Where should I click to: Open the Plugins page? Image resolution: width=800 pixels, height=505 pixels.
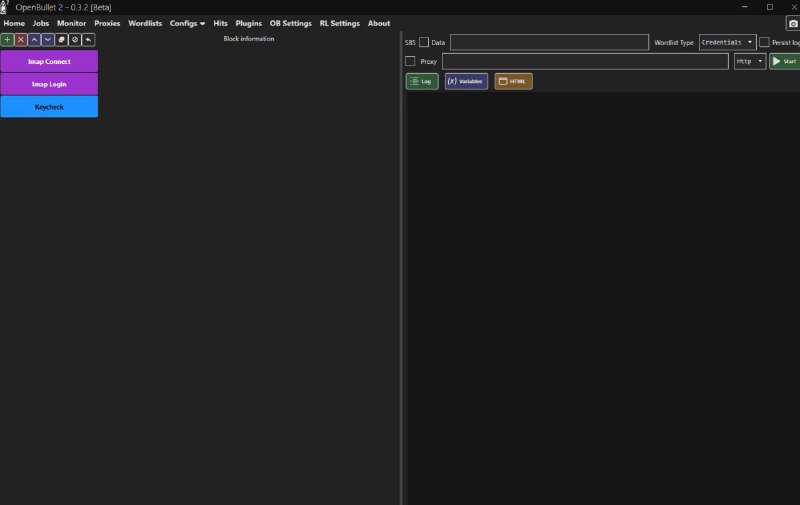pyautogui.click(x=248, y=23)
